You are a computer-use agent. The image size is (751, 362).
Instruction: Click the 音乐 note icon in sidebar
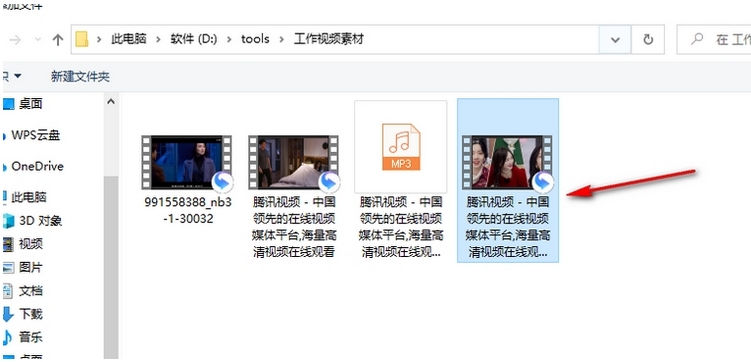[8, 337]
